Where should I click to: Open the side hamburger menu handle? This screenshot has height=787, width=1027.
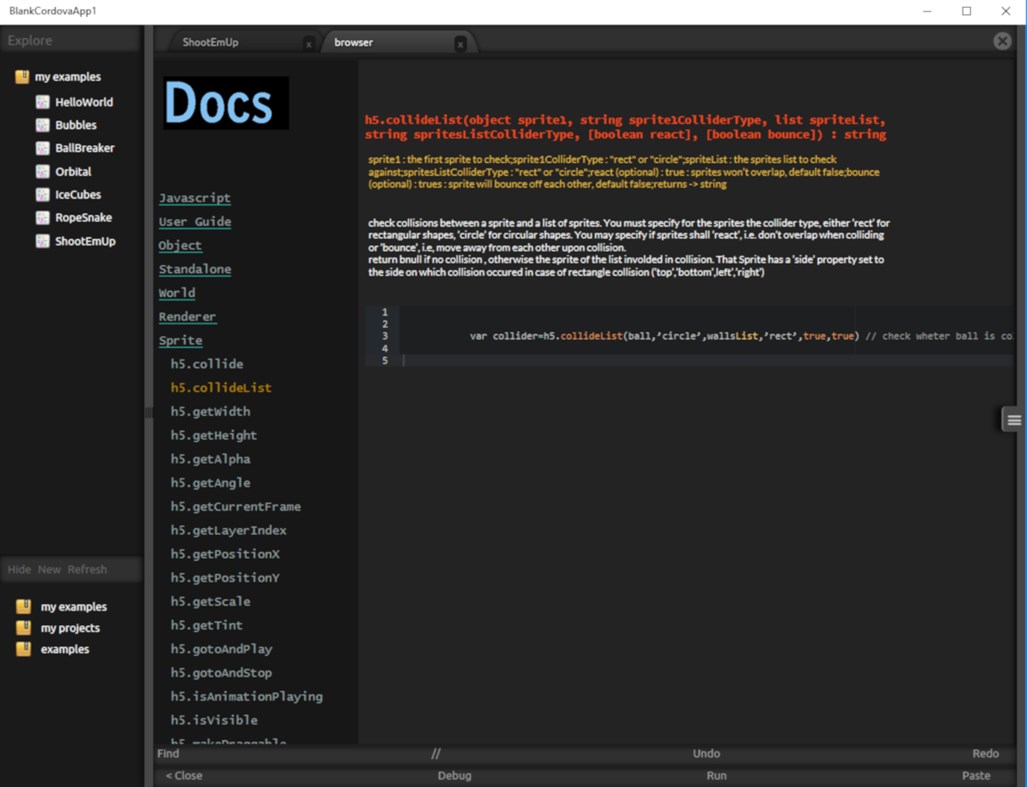[x=1013, y=420]
